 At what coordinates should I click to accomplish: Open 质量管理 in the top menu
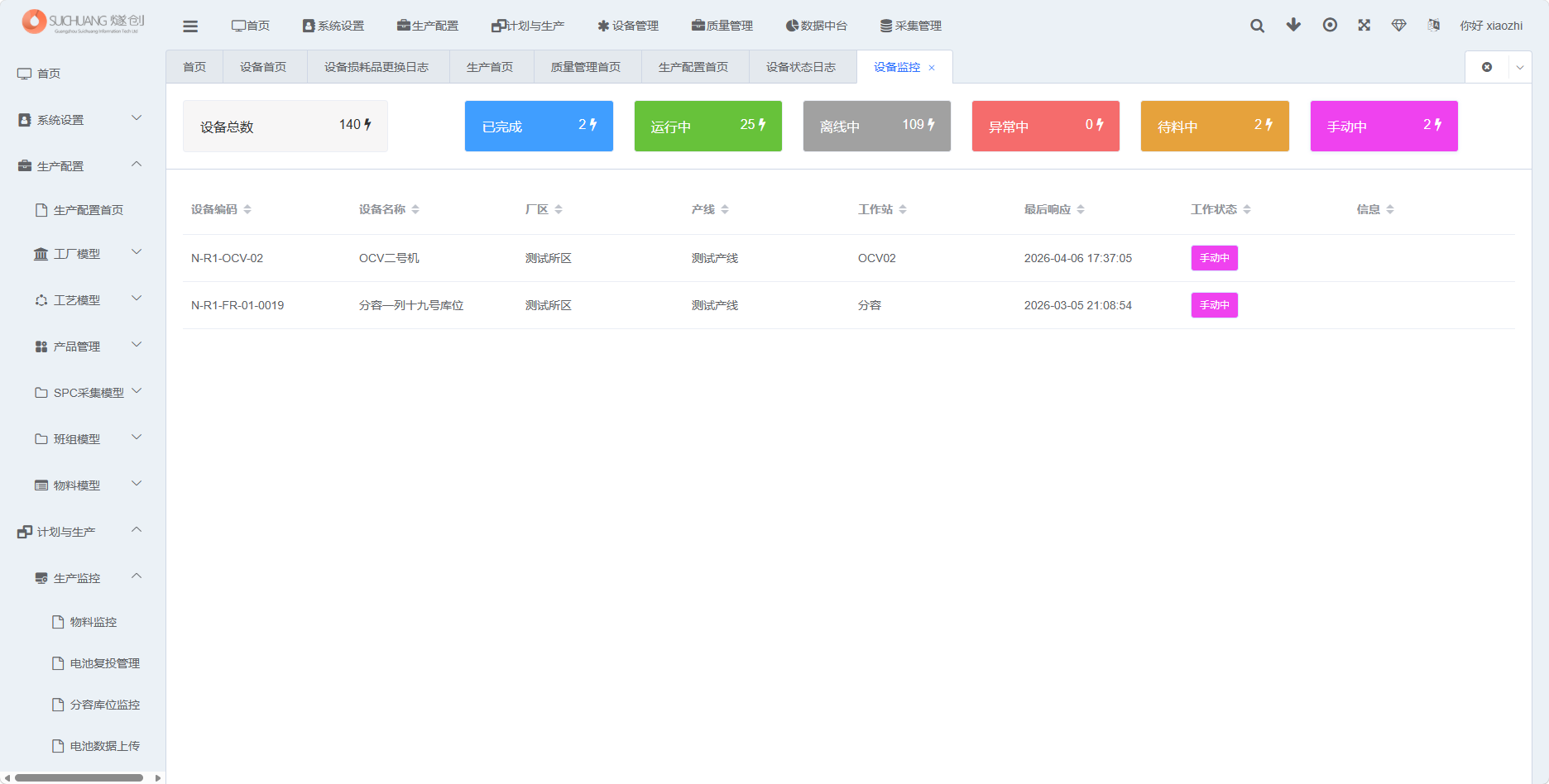coord(722,26)
